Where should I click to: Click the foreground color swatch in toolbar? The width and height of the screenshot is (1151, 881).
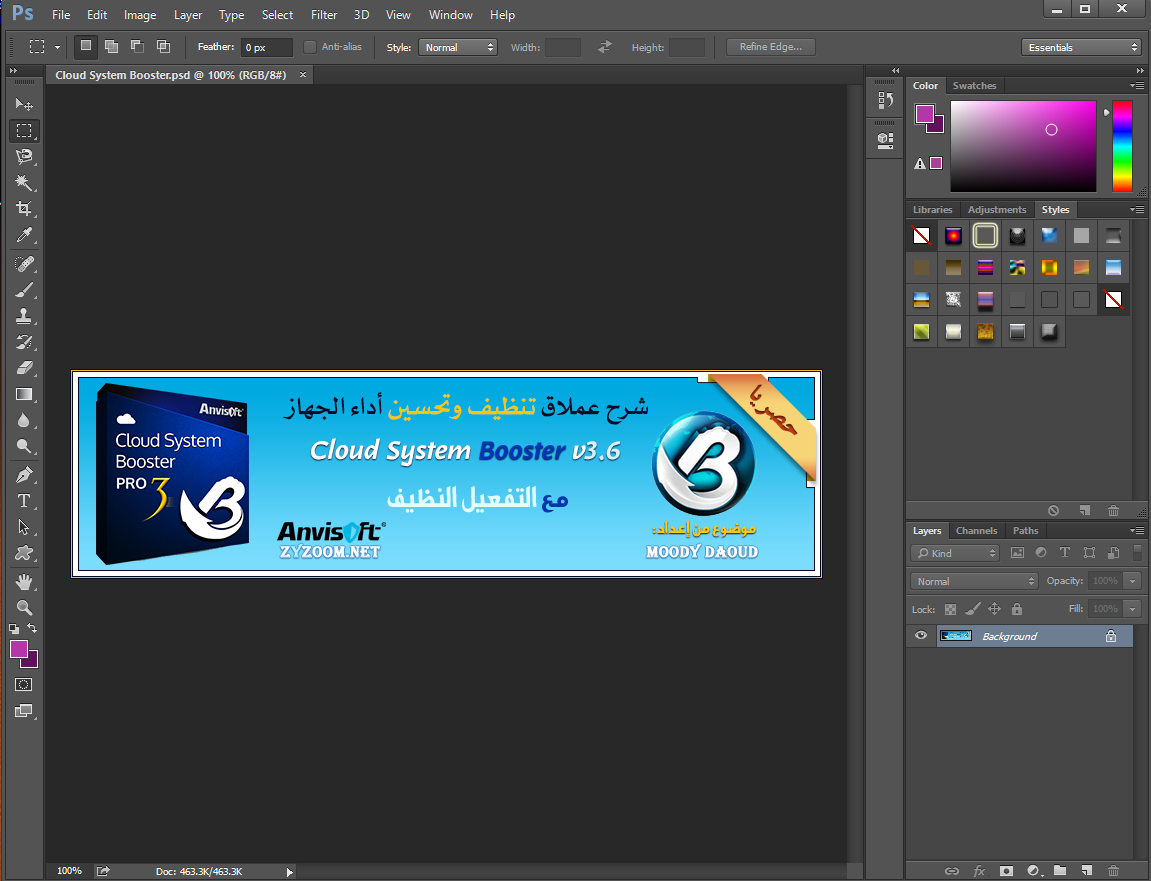19,650
